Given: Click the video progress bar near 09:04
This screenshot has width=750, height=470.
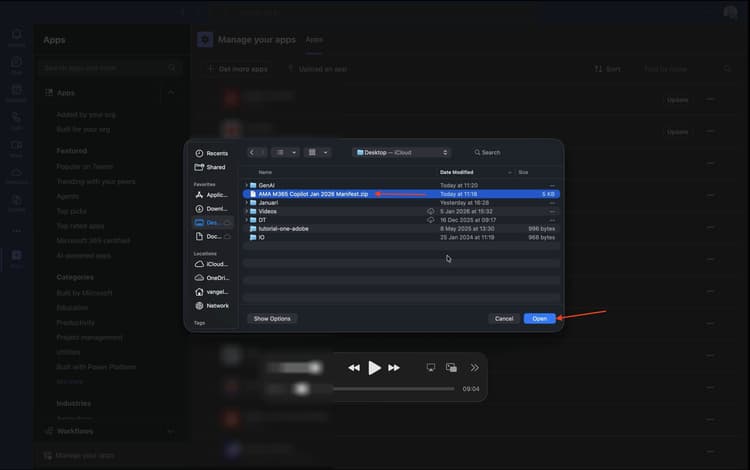Looking at the screenshot, I should (x=394, y=389).
